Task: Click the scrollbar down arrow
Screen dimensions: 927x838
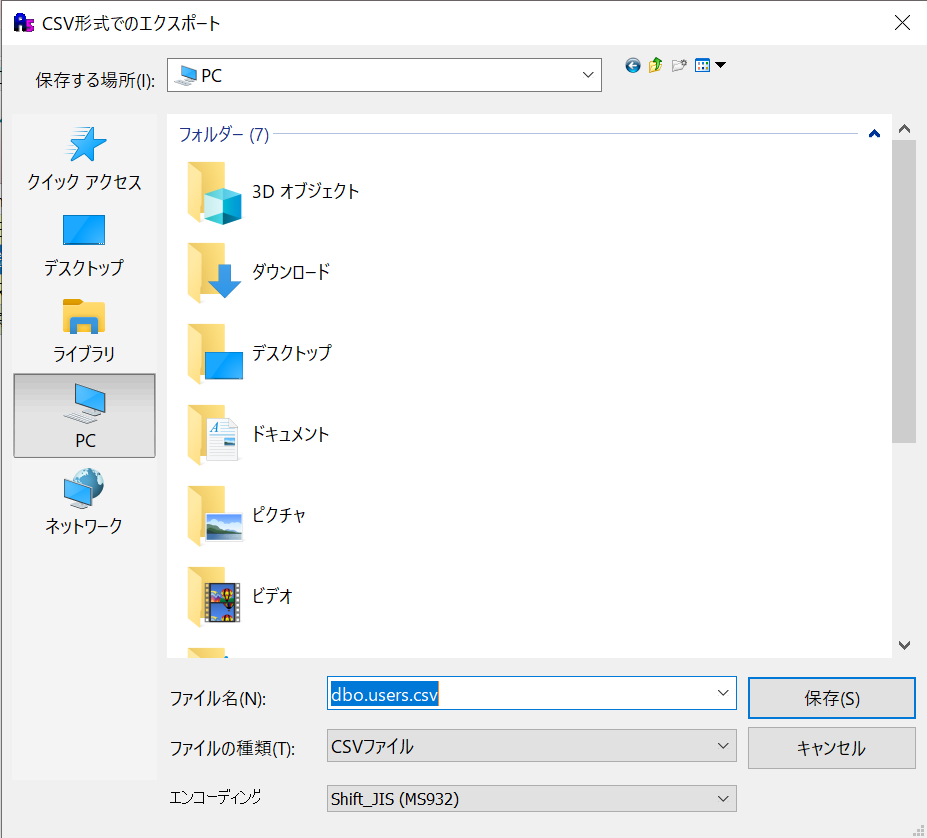Action: pyautogui.click(x=904, y=645)
